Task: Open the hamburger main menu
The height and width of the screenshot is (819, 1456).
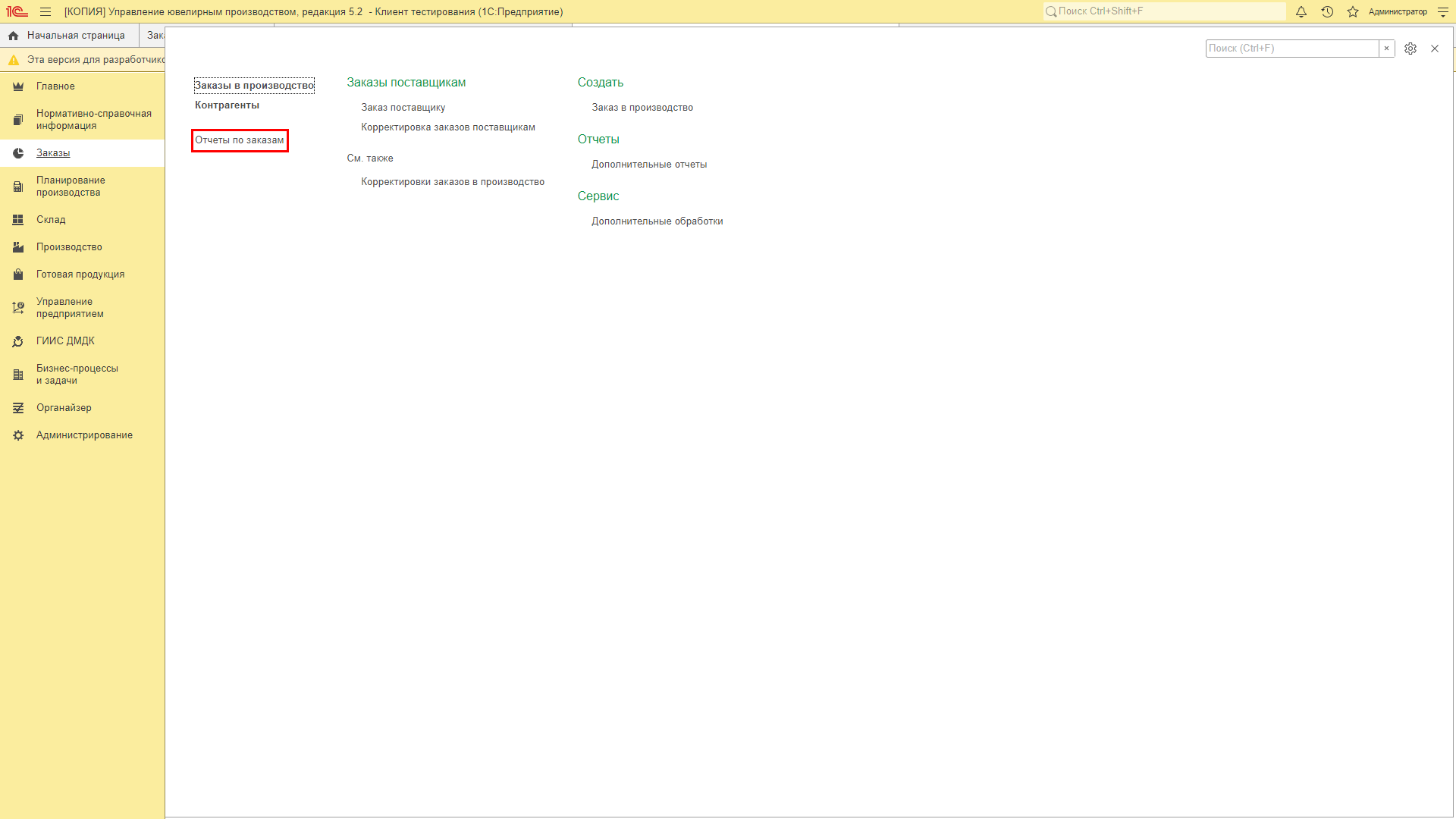Action: 45,11
